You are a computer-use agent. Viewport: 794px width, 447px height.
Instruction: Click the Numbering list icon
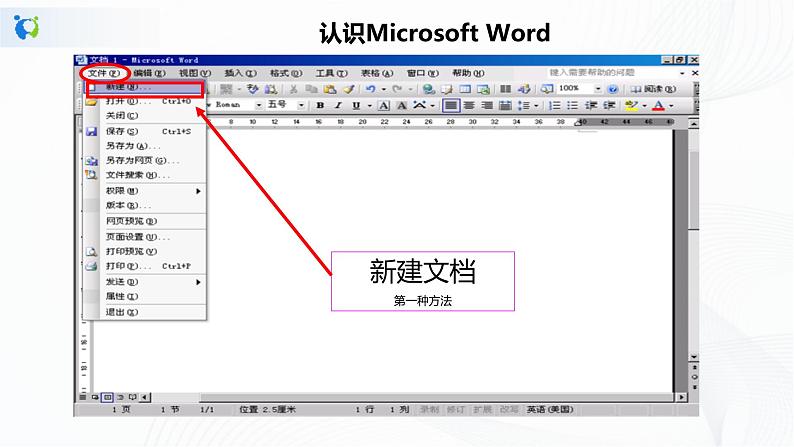554,105
